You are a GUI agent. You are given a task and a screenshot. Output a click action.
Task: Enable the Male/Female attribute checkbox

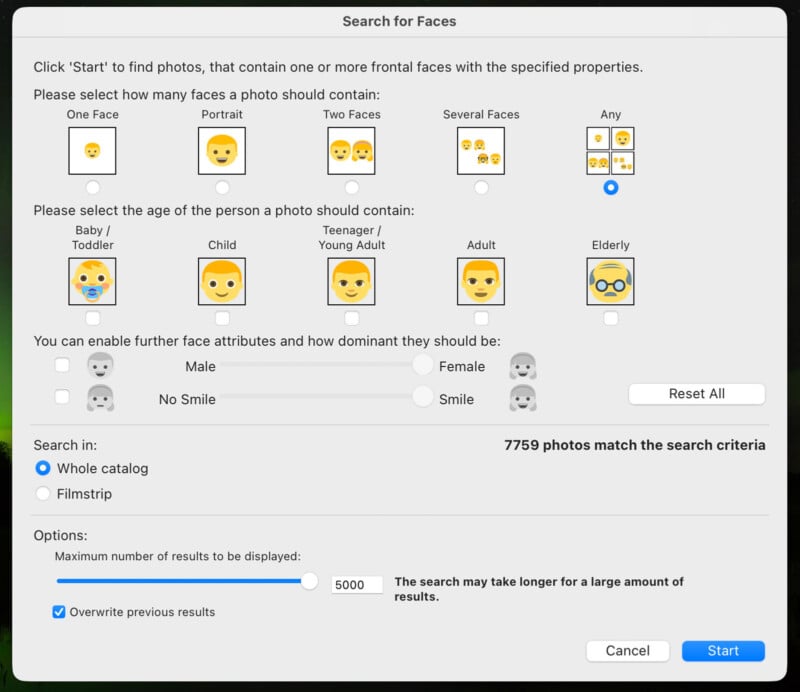click(x=63, y=365)
